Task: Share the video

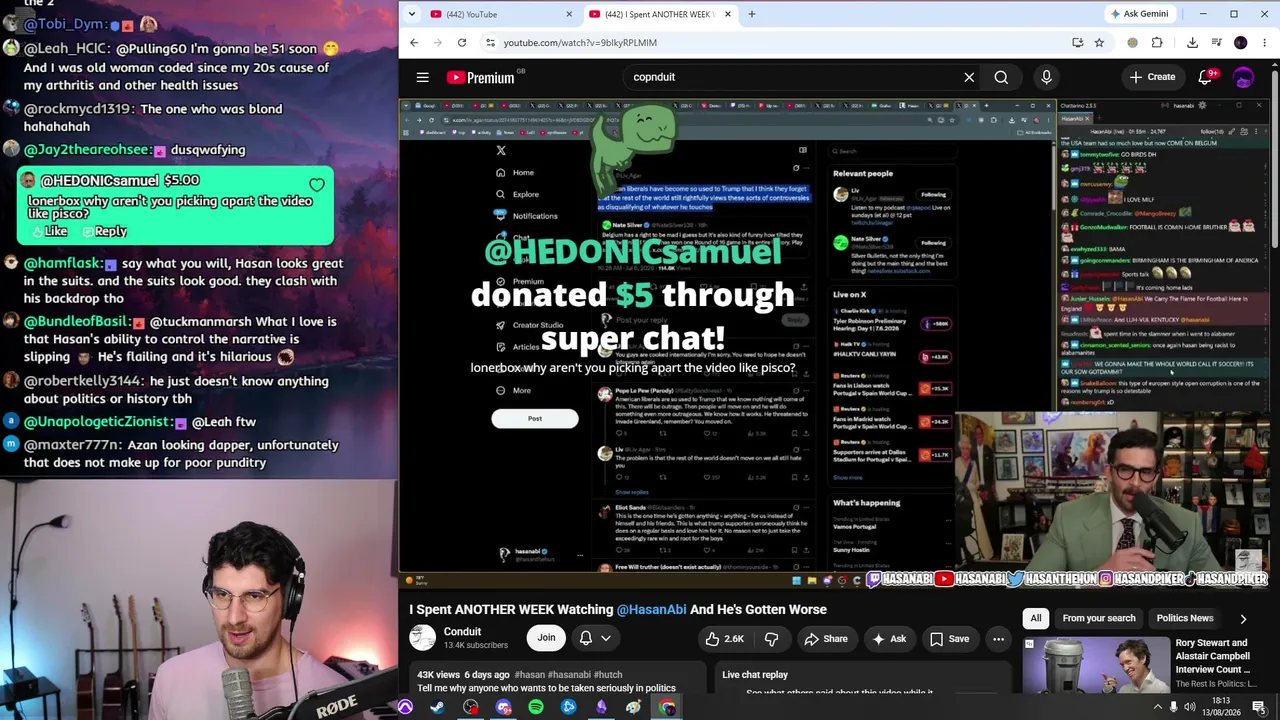Action: [x=826, y=639]
